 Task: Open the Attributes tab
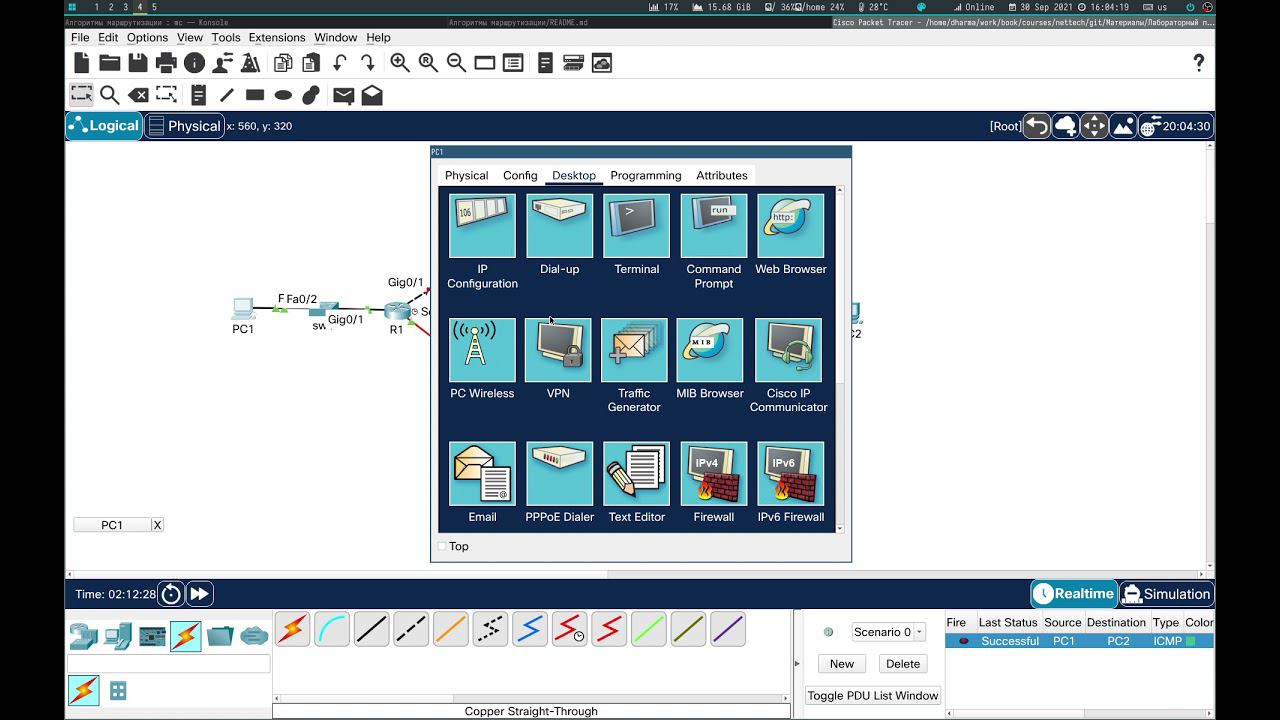pos(722,175)
